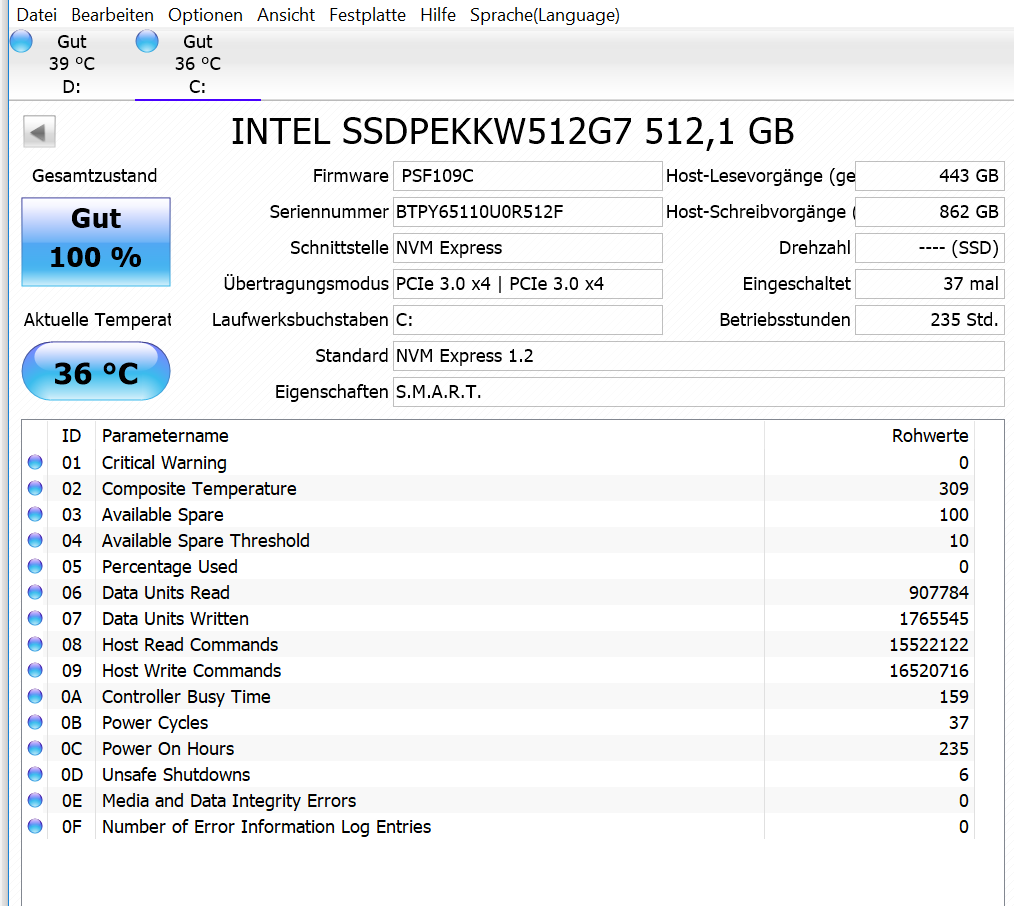Select the Critical Warning row text
Screen dimensions: 1014x906
click(x=164, y=463)
